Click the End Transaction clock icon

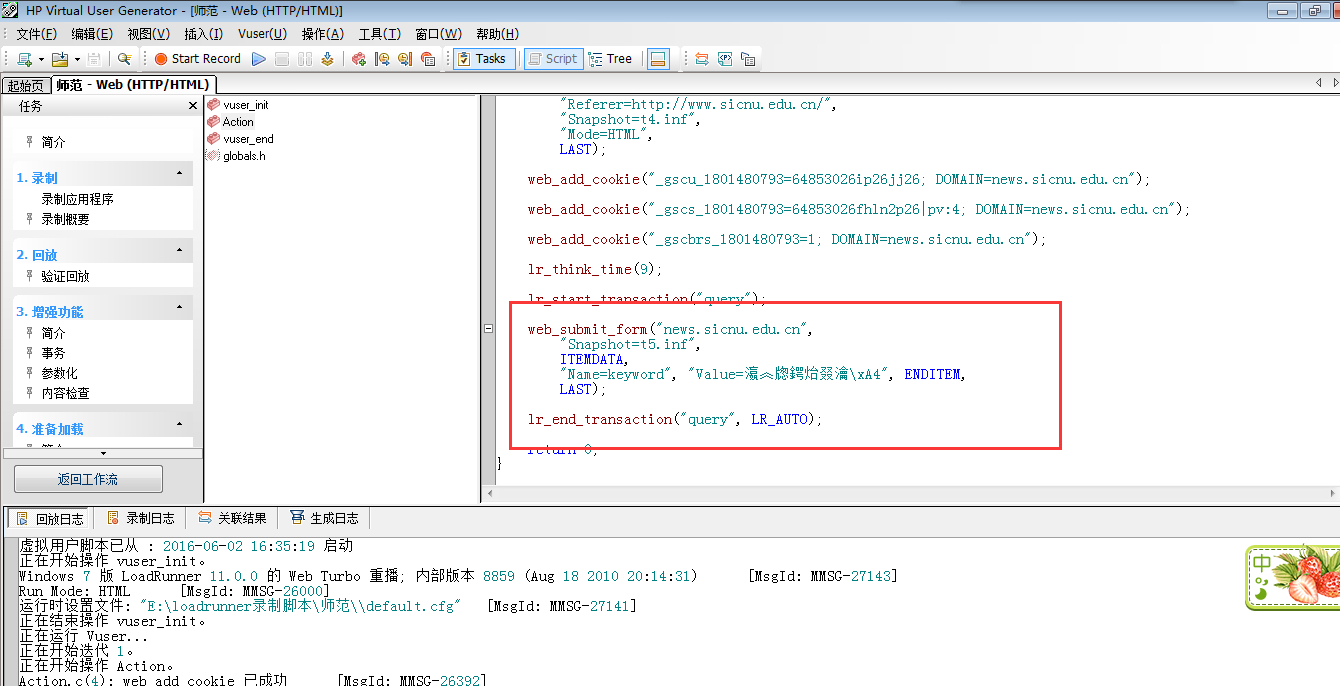405,59
